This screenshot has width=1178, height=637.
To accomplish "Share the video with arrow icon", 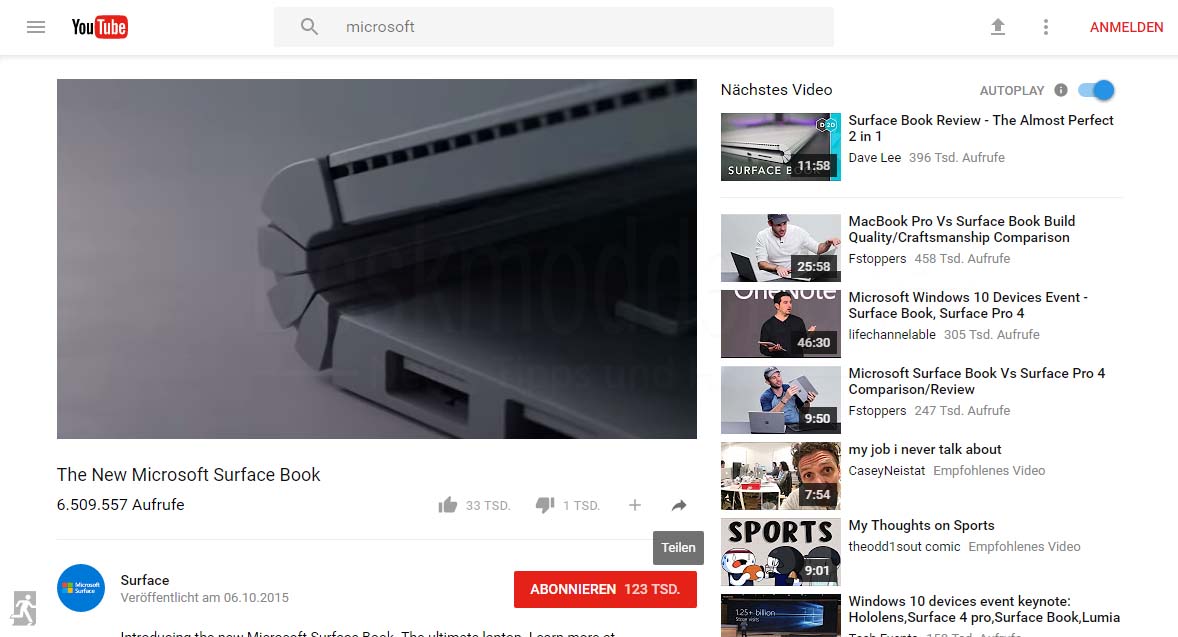I will pos(679,506).
